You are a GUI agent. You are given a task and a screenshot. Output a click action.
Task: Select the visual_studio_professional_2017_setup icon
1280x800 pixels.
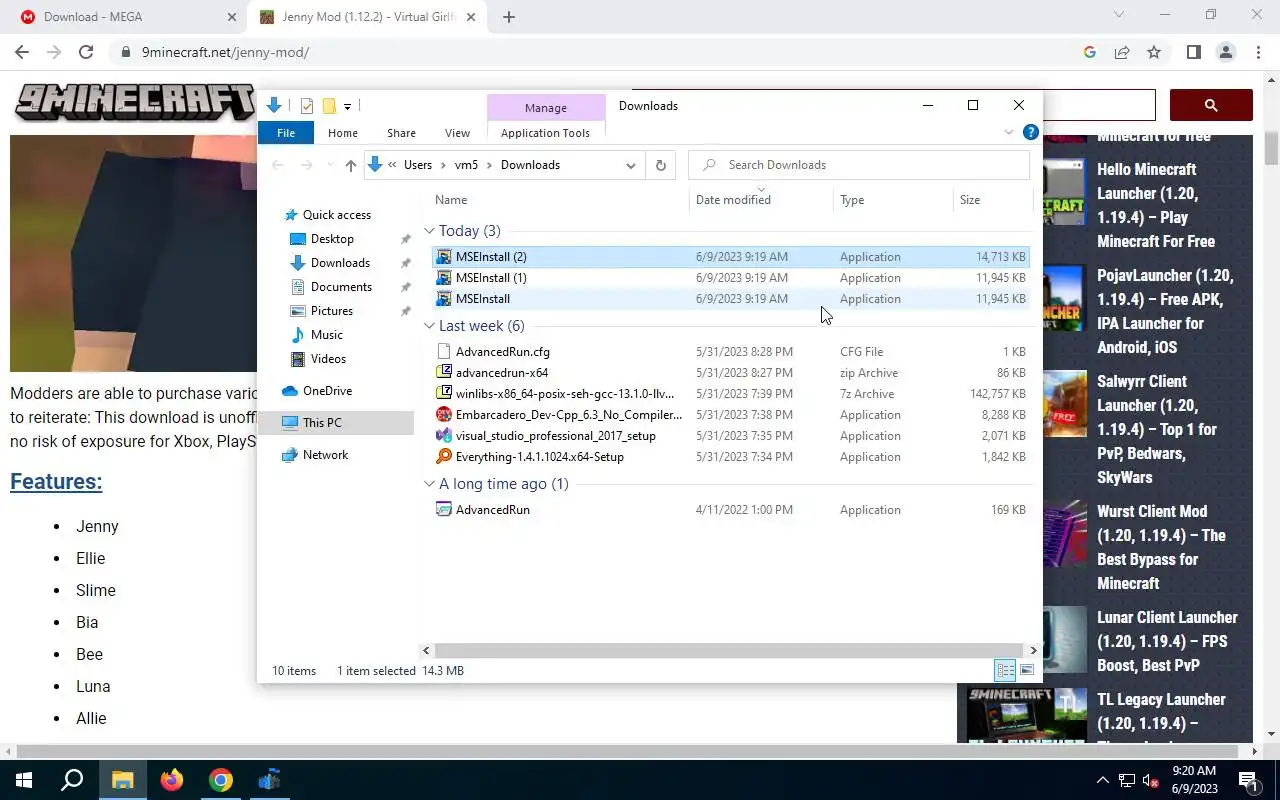pyautogui.click(x=444, y=436)
